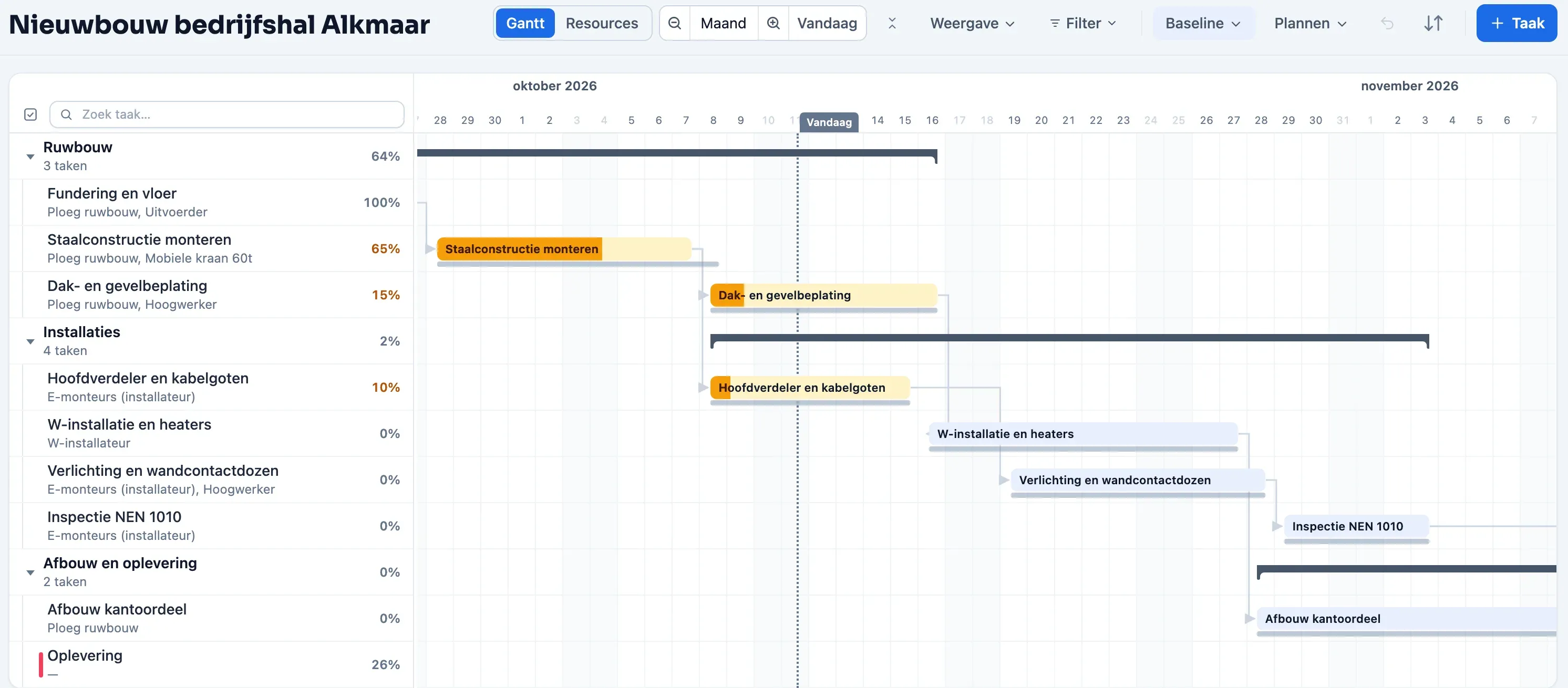
Task: Select the Maand zoom level
Action: pos(723,23)
